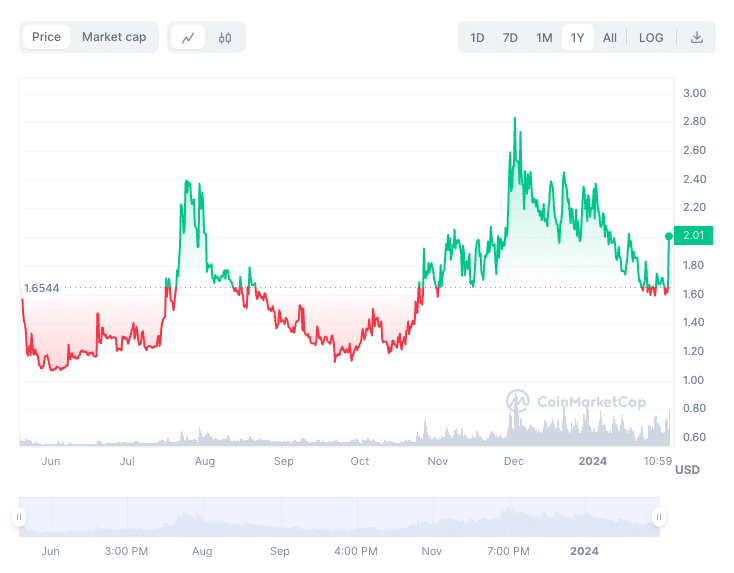
Task: Select 1Y time range
Action: [577, 38]
